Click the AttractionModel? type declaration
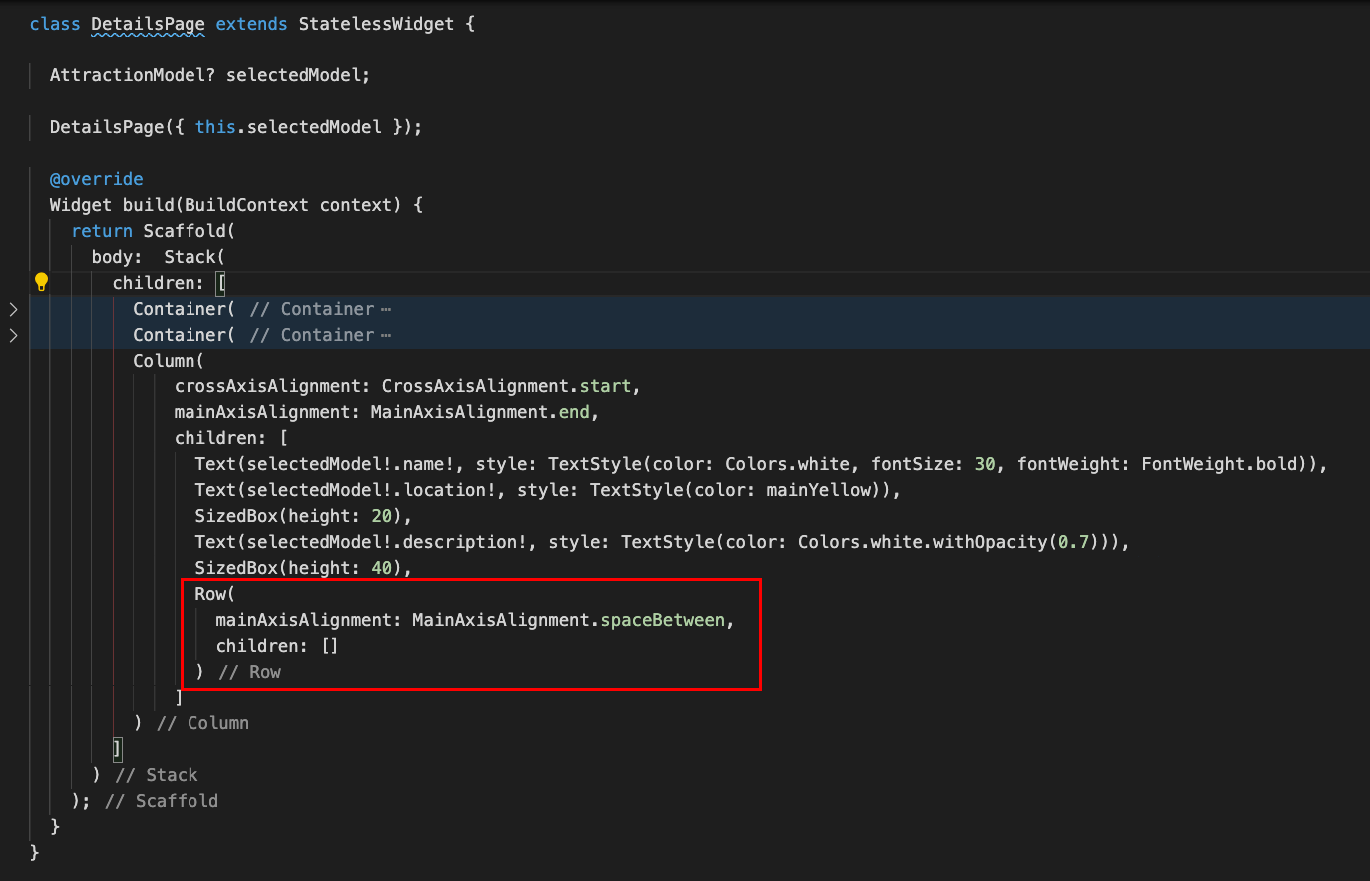This screenshot has height=881, width=1370. click(133, 75)
